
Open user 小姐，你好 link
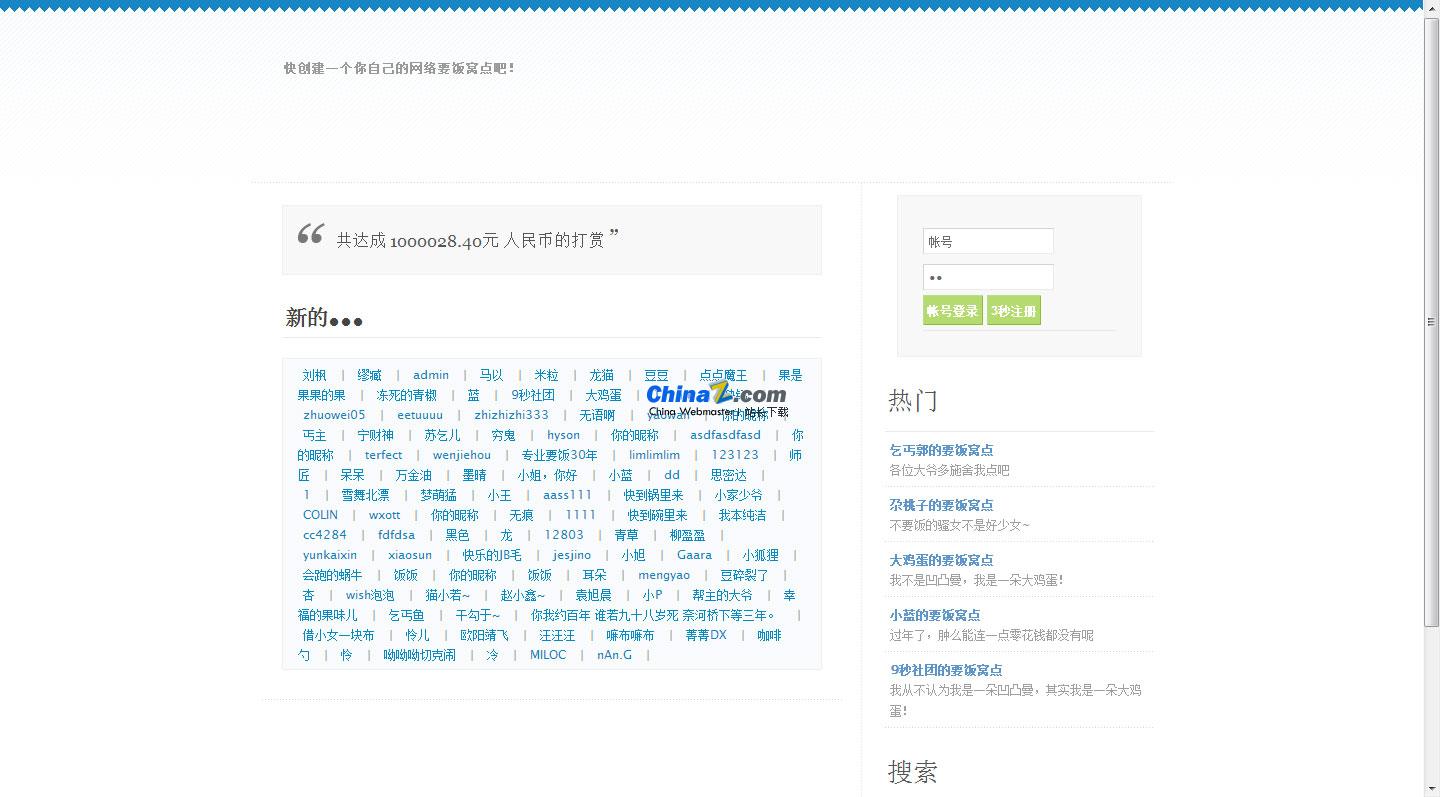tap(547, 475)
